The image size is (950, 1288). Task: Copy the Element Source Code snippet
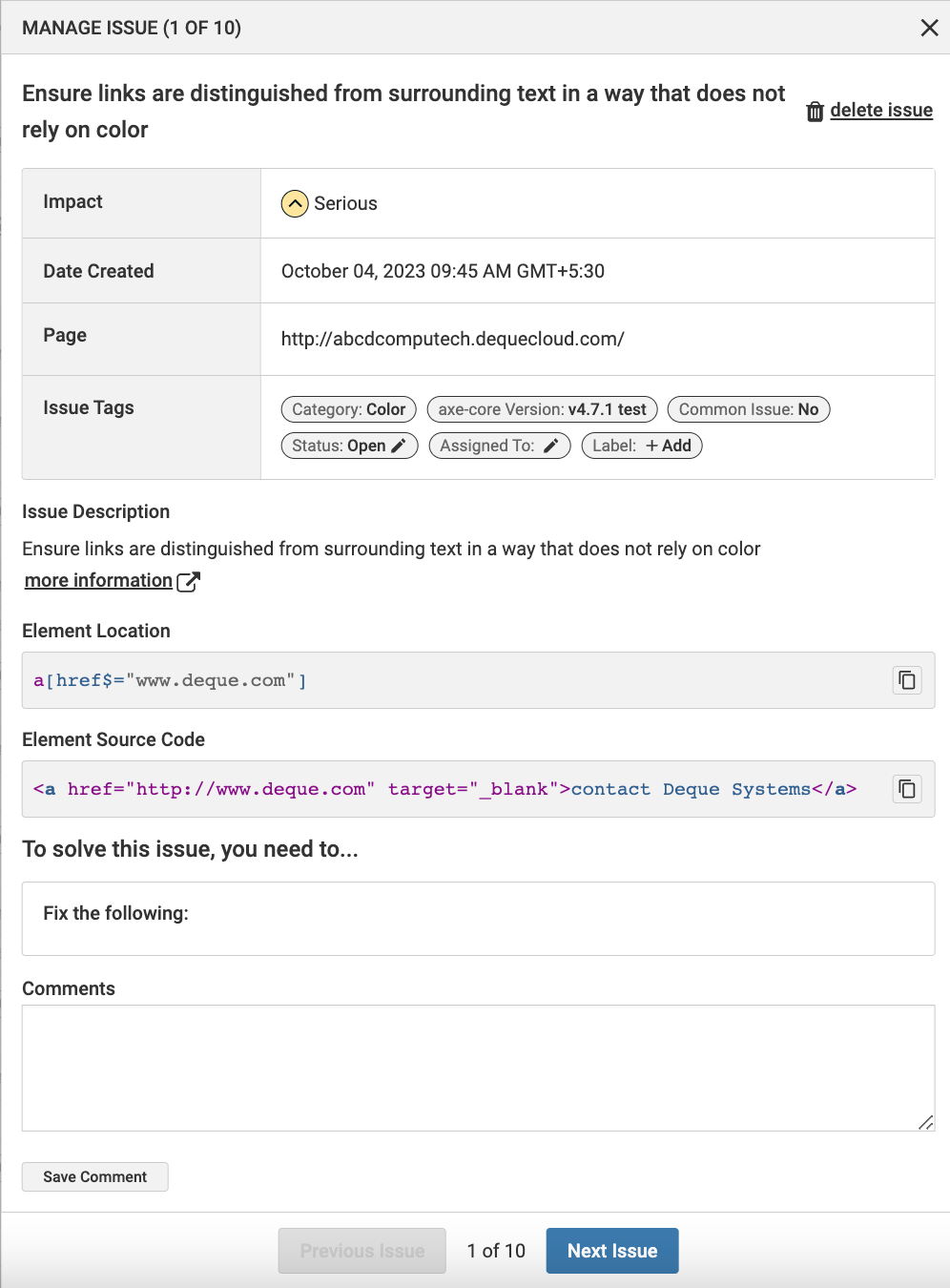click(906, 789)
